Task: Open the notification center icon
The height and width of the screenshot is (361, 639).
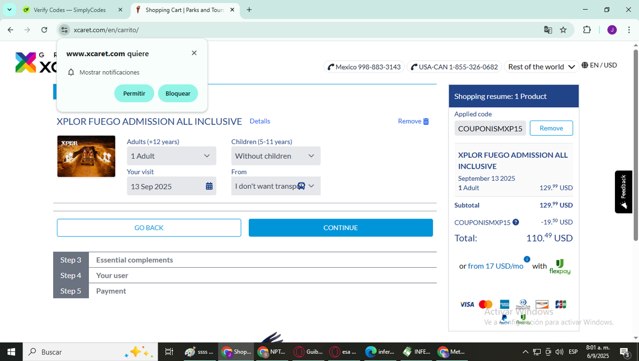Action: [624, 352]
